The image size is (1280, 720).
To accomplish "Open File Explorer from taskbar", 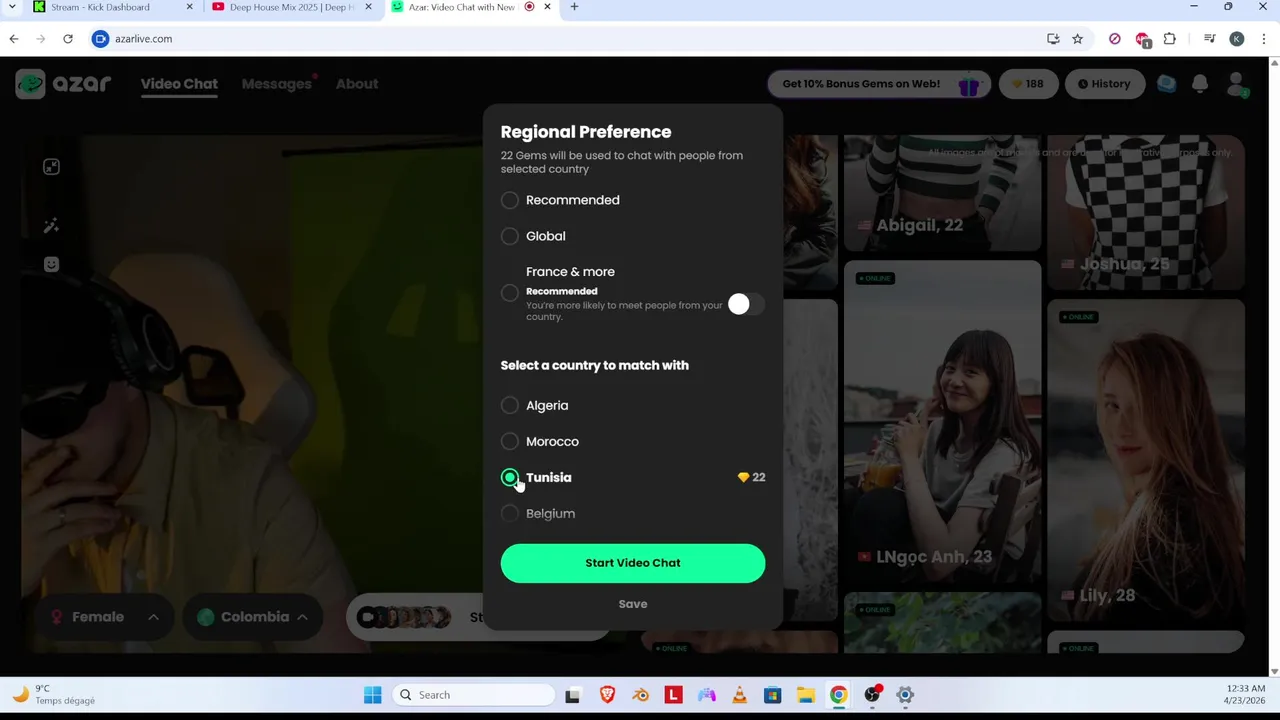I will (x=805, y=695).
